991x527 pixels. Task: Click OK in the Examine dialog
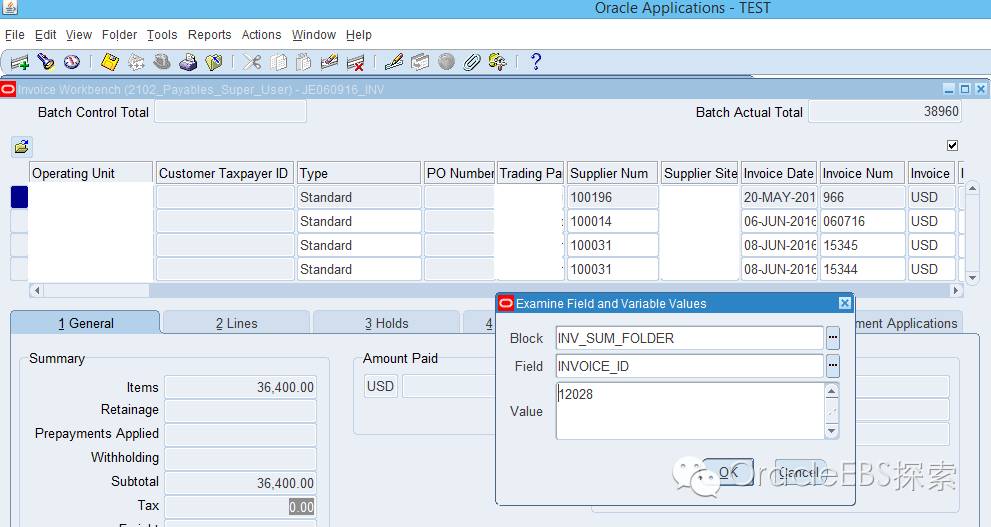tap(728, 472)
